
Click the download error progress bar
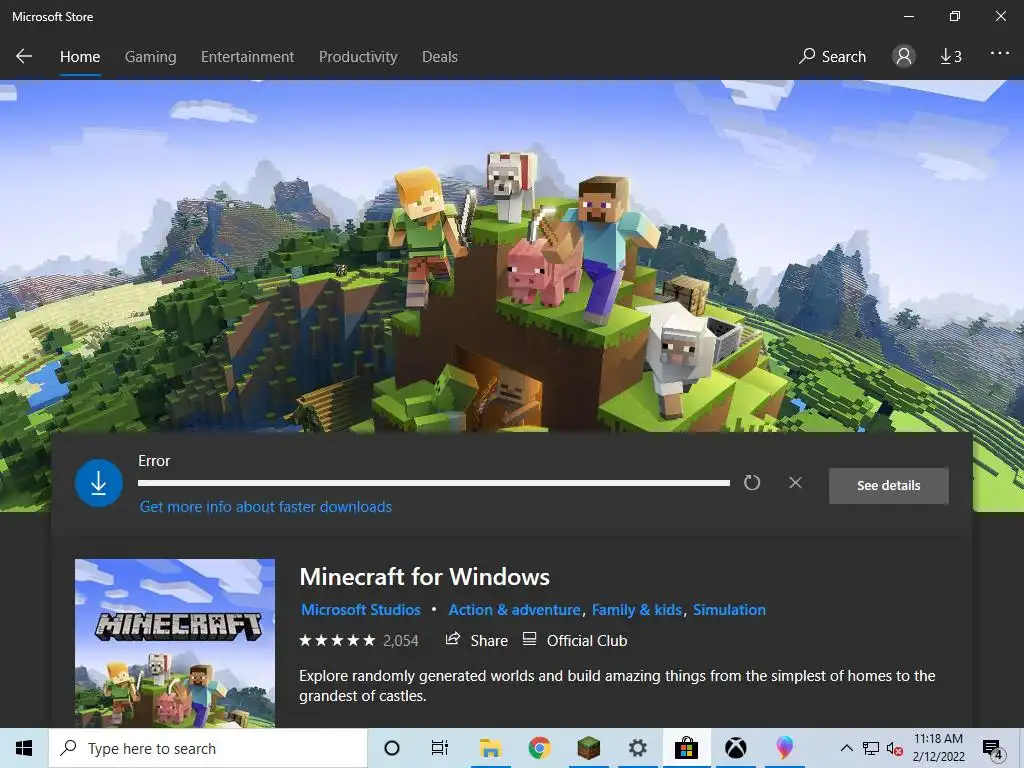click(x=434, y=483)
